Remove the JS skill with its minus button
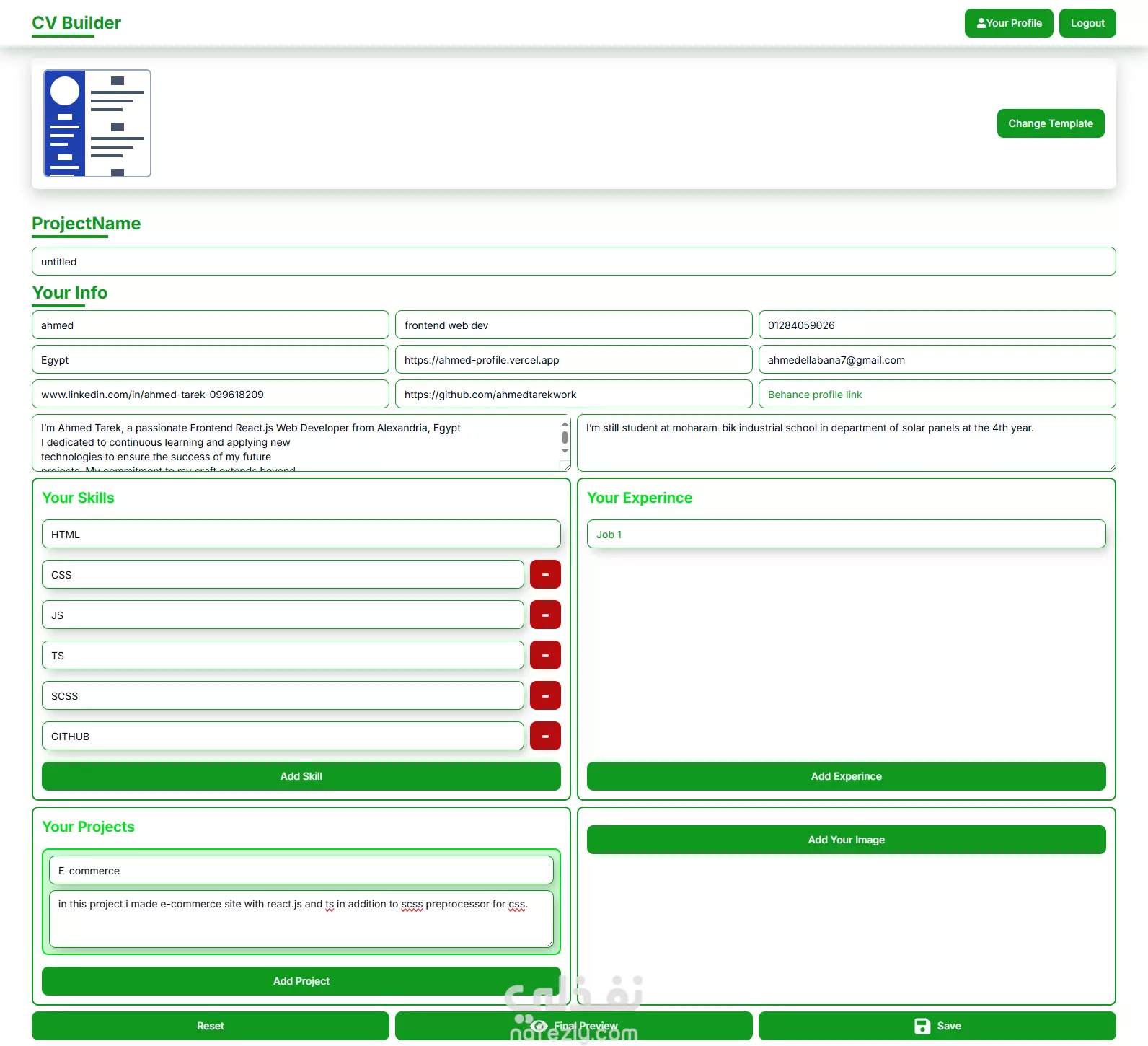1148x1046 pixels. pos(545,615)
